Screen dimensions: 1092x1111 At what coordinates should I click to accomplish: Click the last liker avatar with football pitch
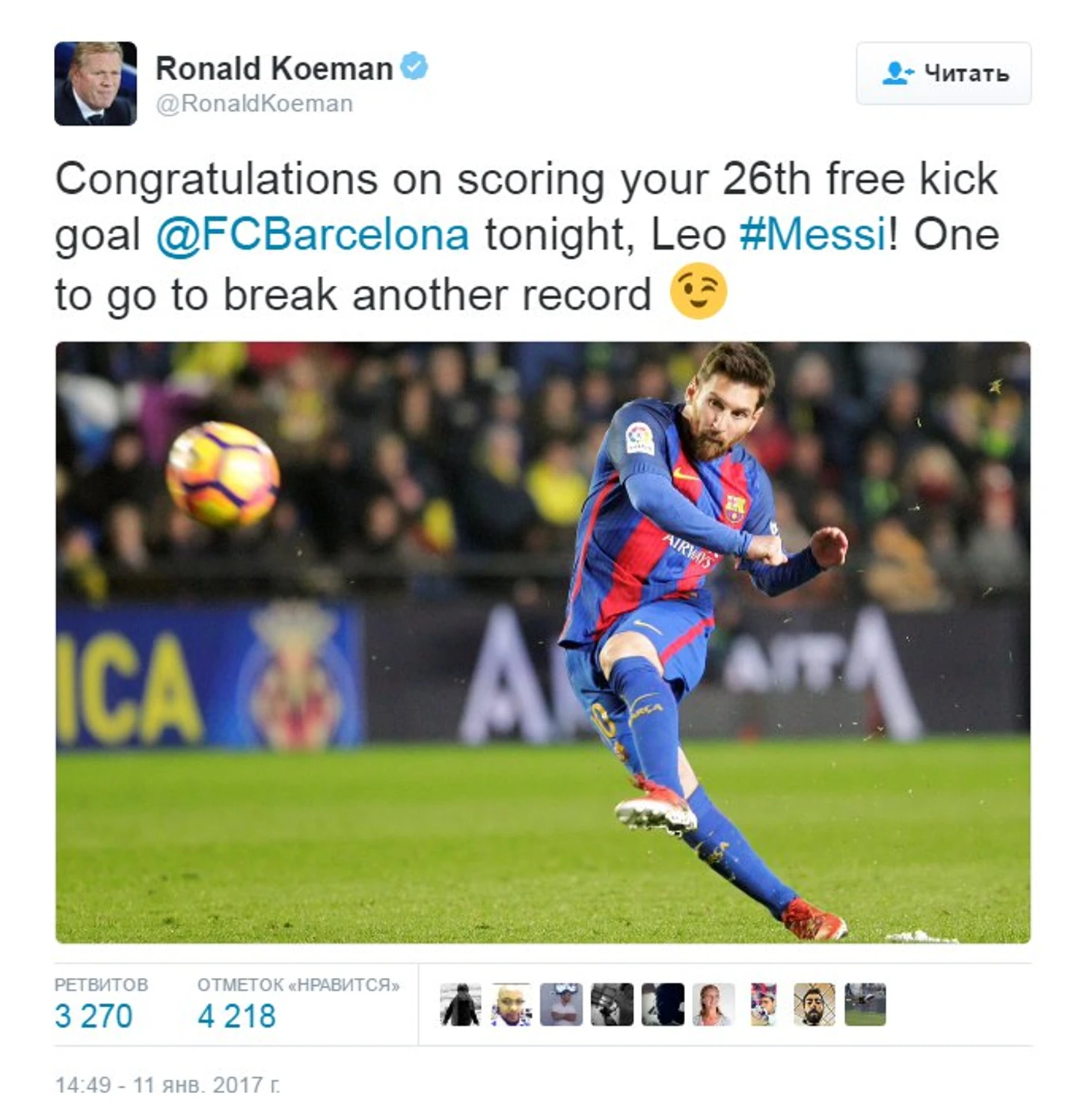point(865,1004)
